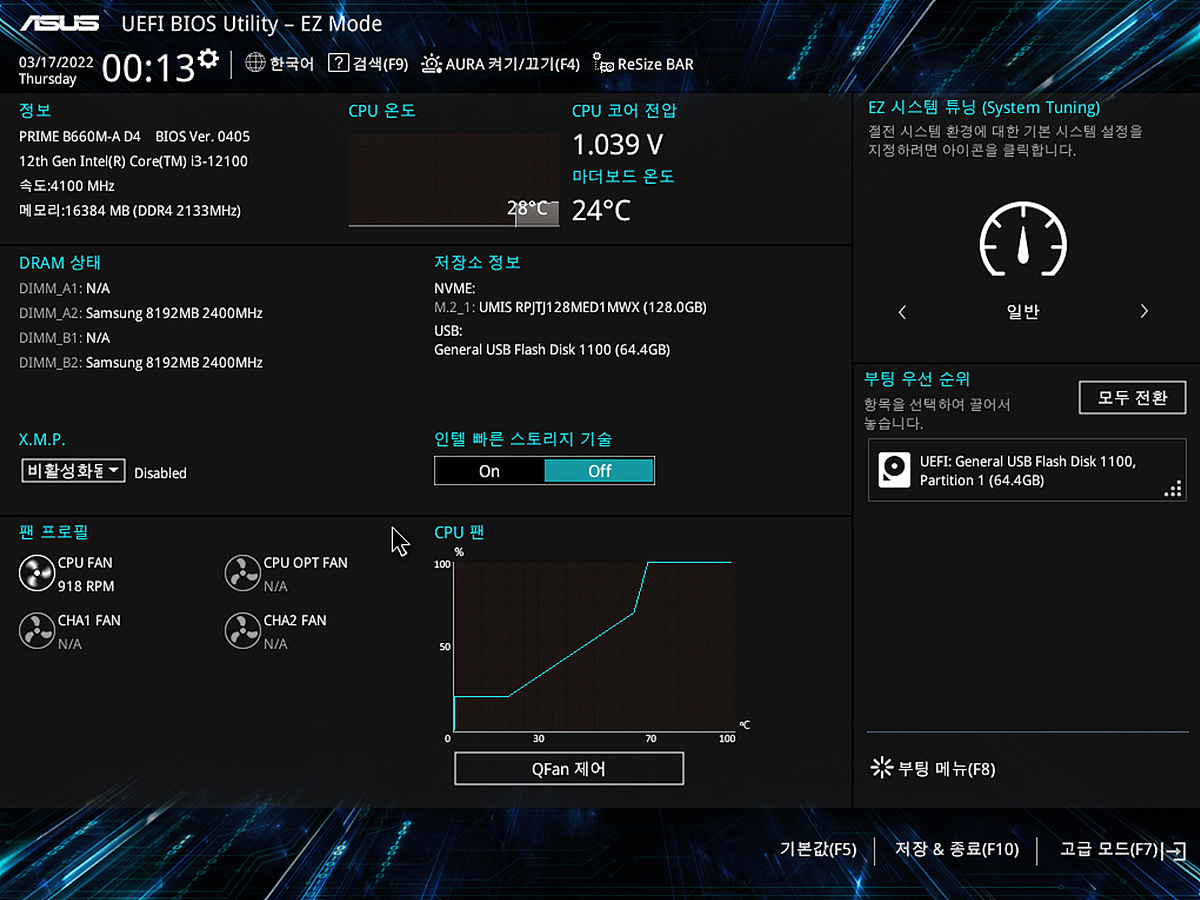Click the DIMM_B1 N/A entry
Viewport: 1200px width, 900px height.
64,338
